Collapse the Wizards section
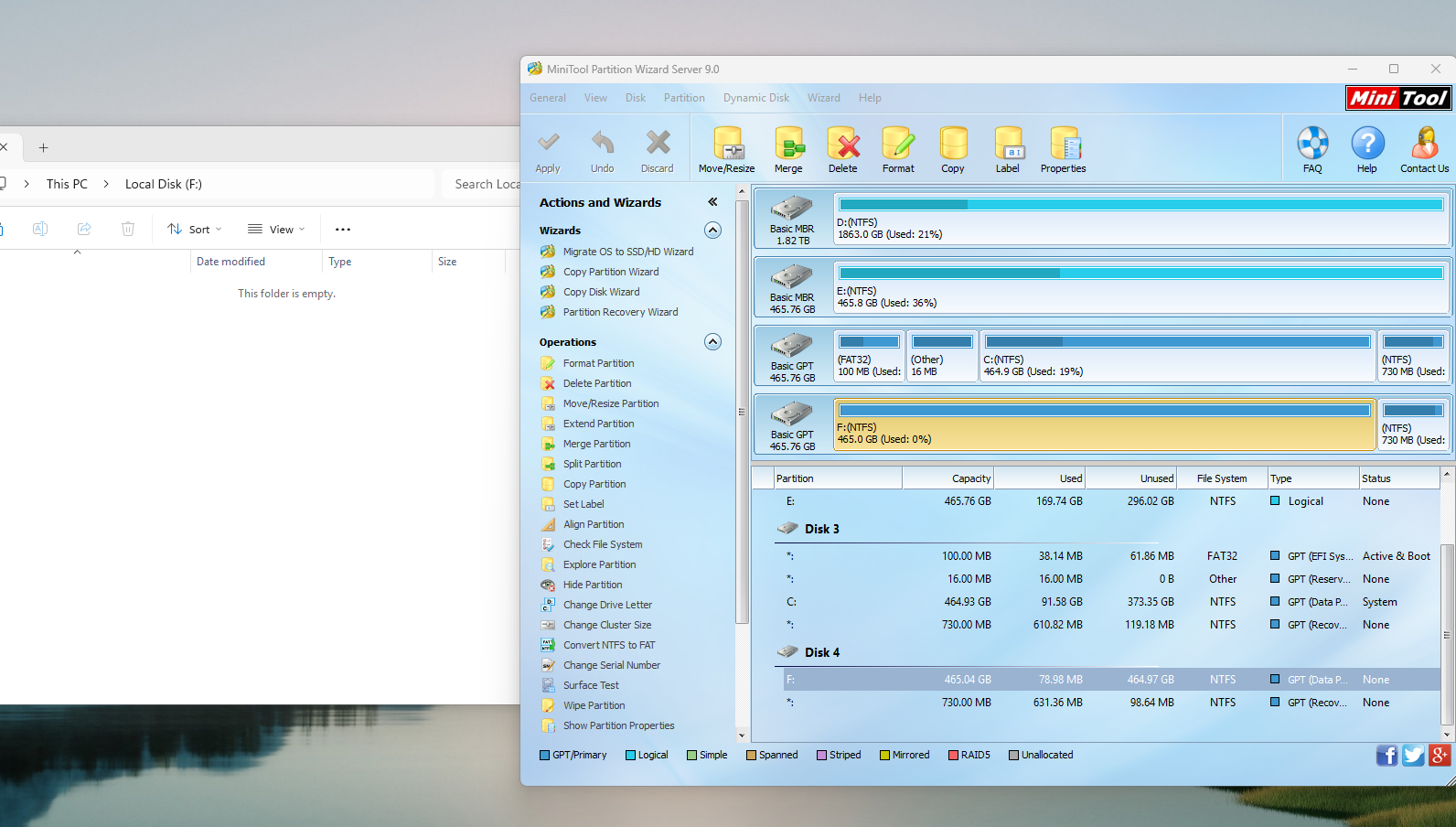Viewport: 1456px width, 827px height. [712, 231]
